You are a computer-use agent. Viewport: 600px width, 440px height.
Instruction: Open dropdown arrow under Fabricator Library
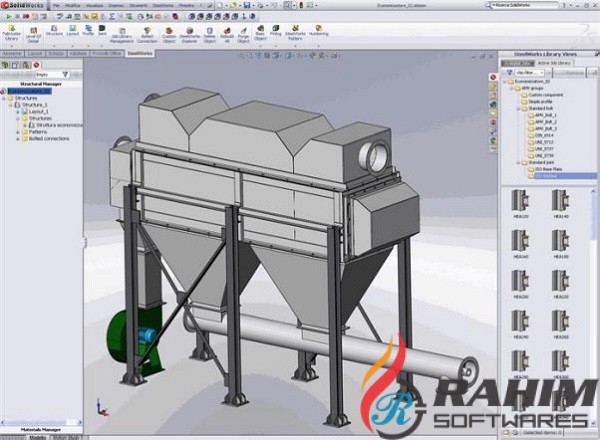11,46
